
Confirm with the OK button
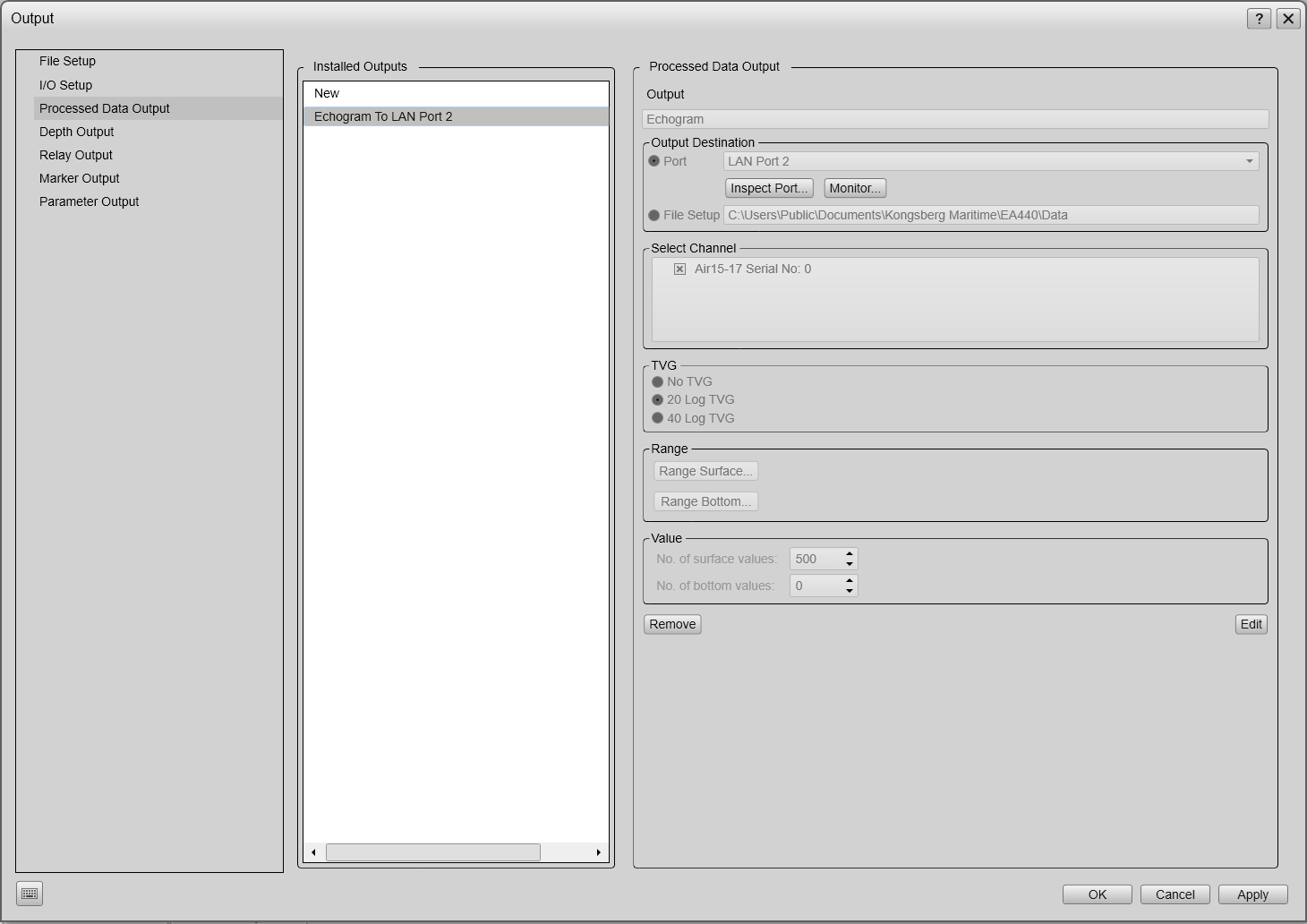pos(1098,894)
